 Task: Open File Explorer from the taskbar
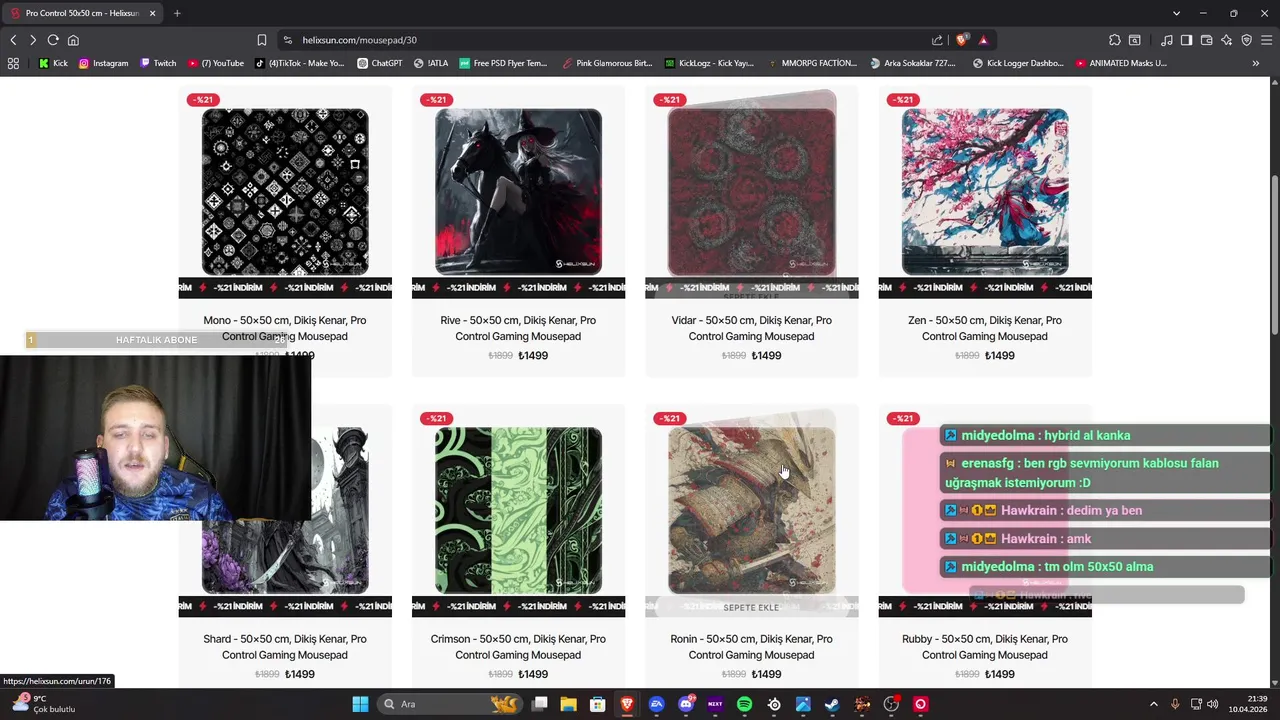[x=568, y=704]
